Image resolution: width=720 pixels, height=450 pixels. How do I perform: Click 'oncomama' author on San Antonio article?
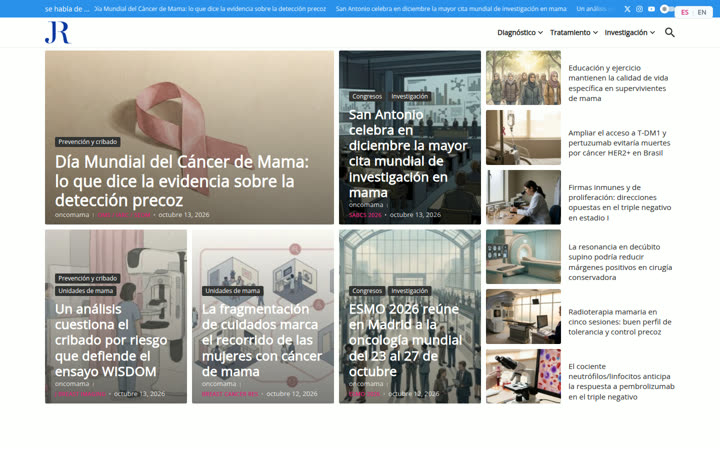click(x=366, y=205)
